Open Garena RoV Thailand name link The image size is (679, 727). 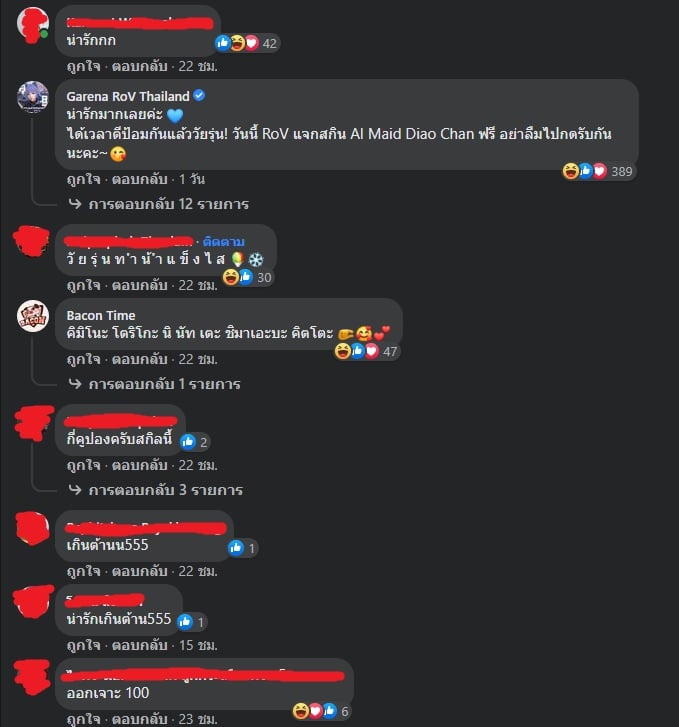click(x=128, y=96)
